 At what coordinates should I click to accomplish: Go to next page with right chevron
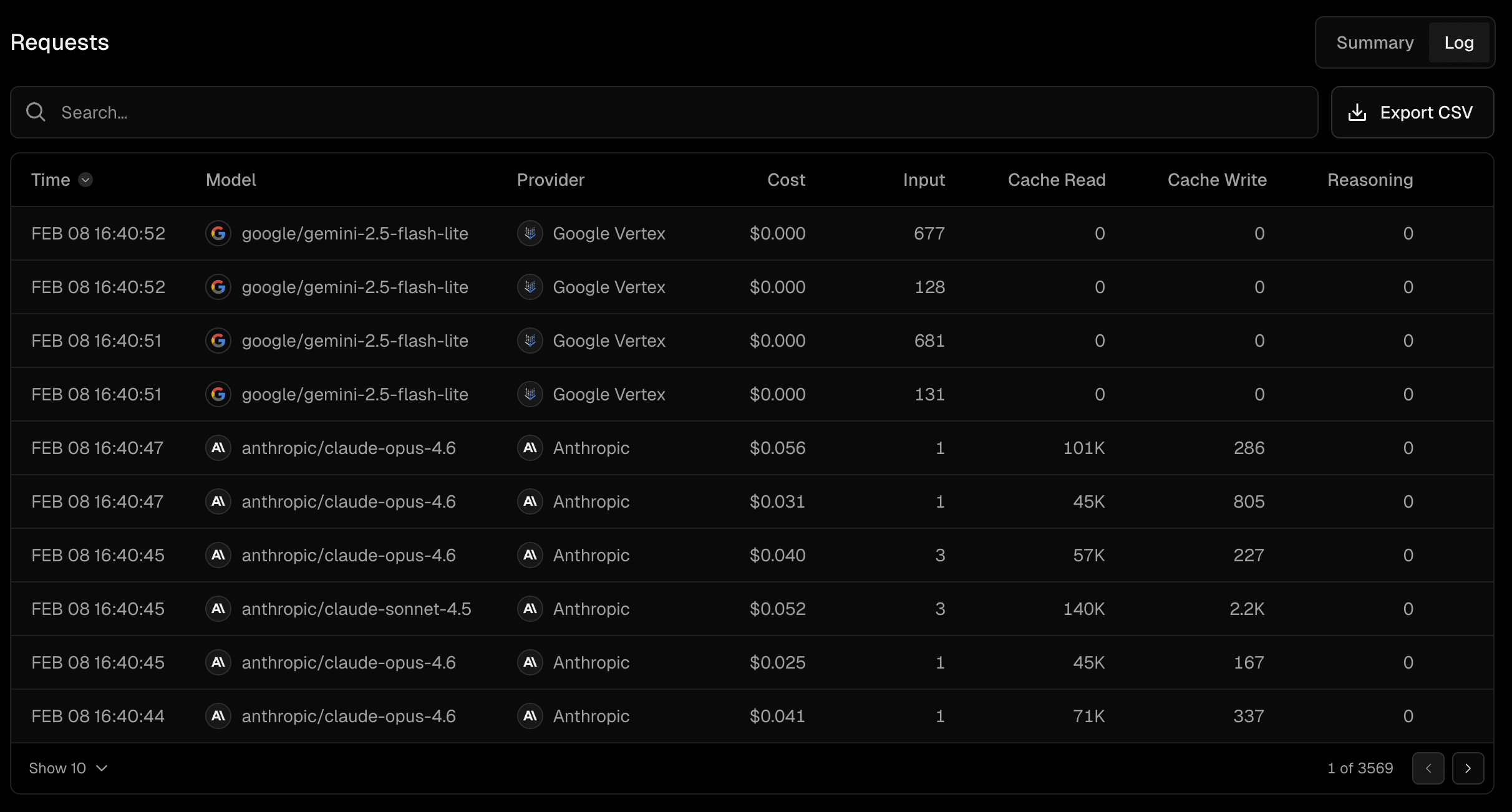pos(1468,768)
